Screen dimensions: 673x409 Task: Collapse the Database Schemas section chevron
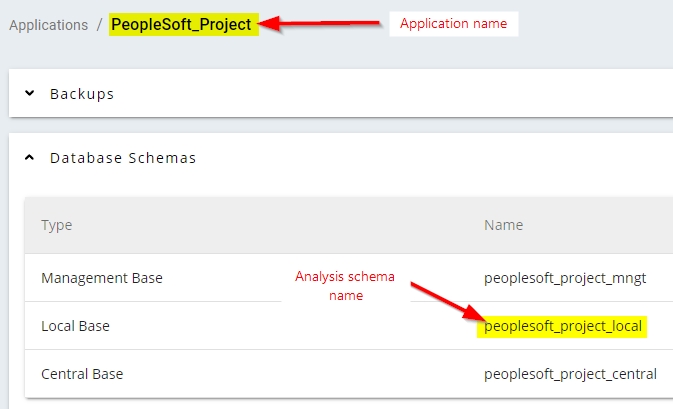pyautogui.click(x=30, y=158)
